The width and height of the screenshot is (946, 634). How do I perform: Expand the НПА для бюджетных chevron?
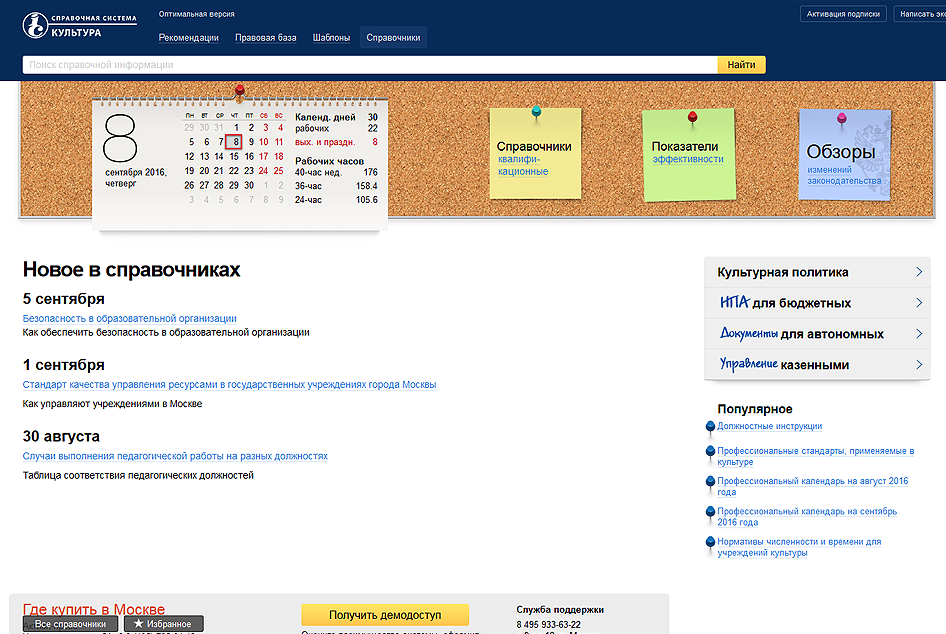(x=918, y=303)
